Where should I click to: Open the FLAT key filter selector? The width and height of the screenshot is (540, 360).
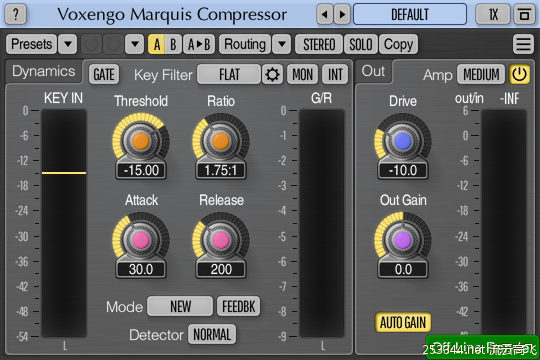(229, 74)
